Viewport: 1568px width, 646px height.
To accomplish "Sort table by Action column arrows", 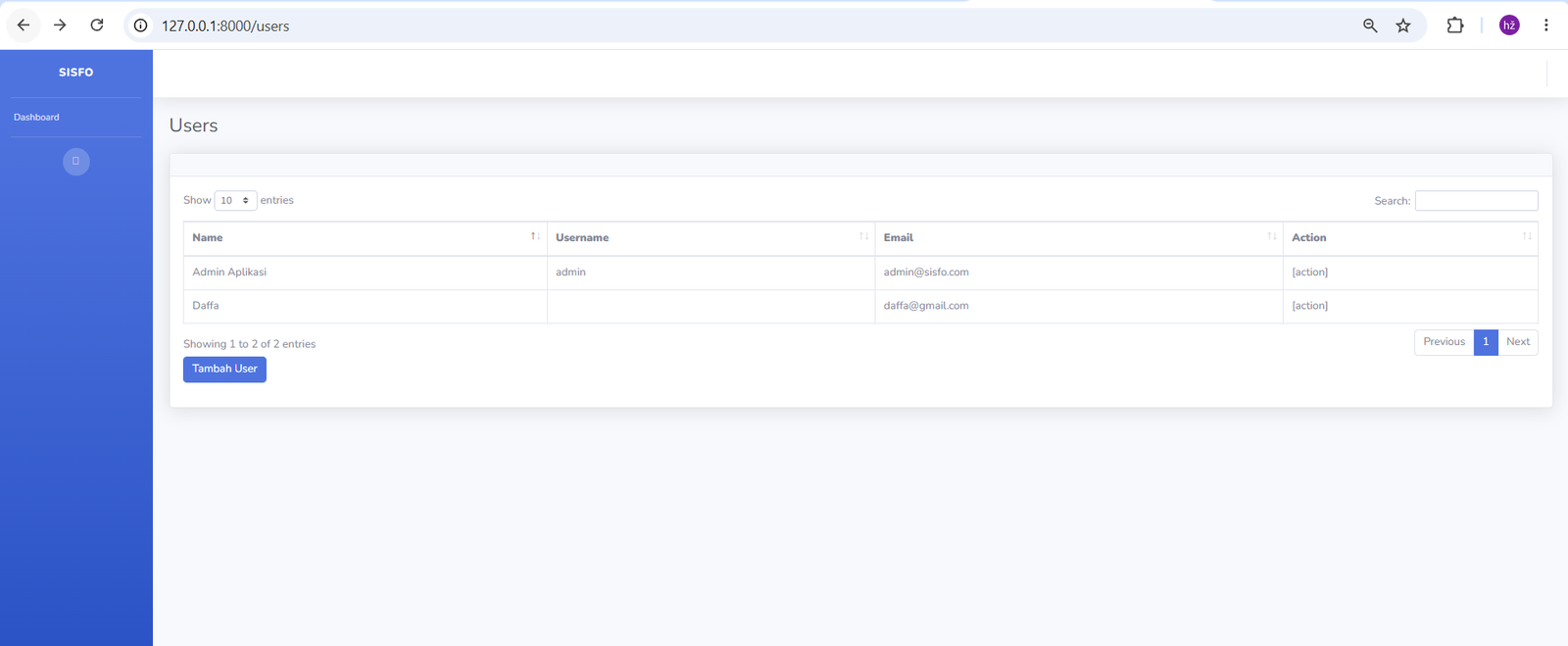I will pyautogui.click(x=1527, y=236).
